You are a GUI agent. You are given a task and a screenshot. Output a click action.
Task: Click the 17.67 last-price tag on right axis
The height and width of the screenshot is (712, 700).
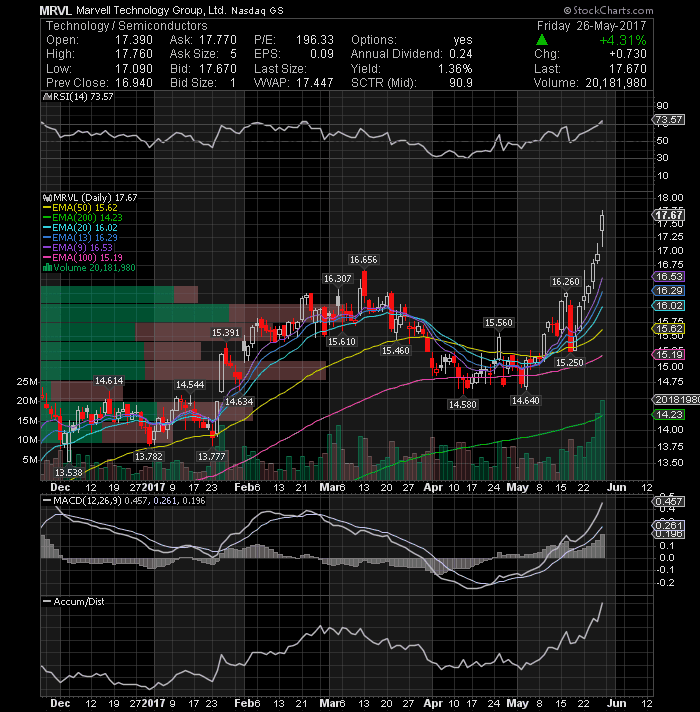tap(668, 215)
